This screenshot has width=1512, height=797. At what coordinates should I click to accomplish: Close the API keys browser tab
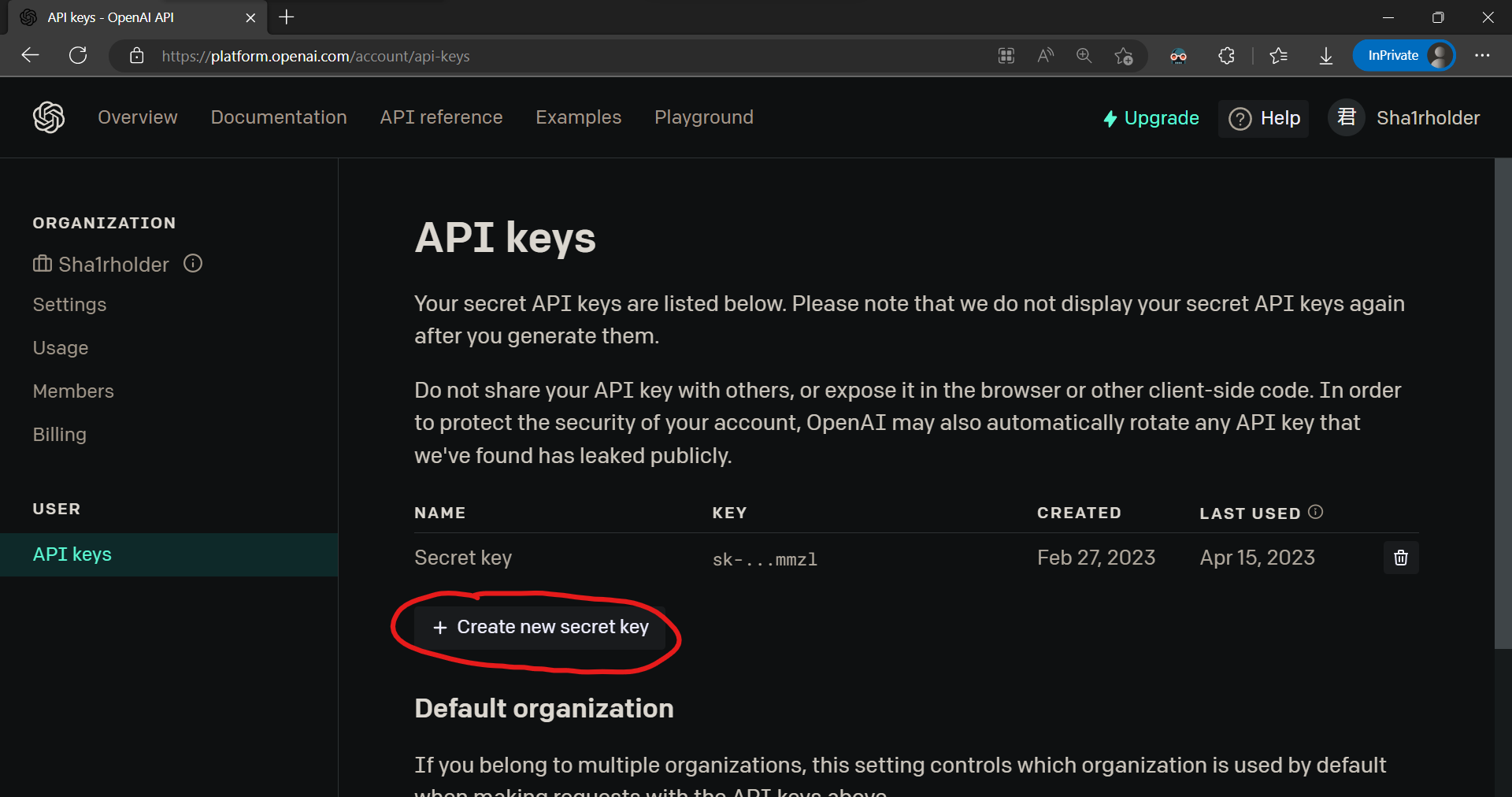click(x=250, y=17)
